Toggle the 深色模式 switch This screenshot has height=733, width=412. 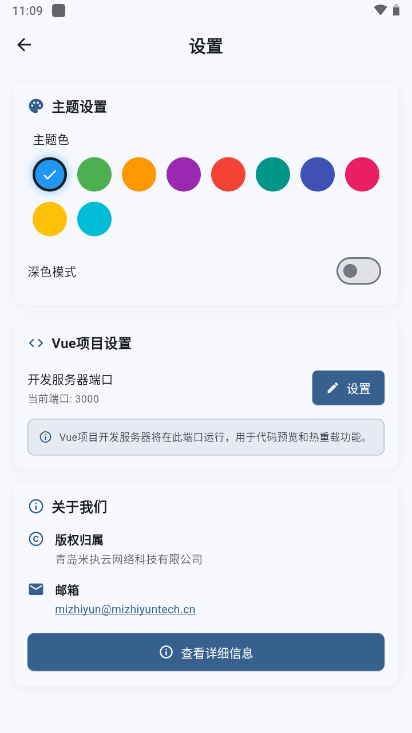[x=358, y=271]
